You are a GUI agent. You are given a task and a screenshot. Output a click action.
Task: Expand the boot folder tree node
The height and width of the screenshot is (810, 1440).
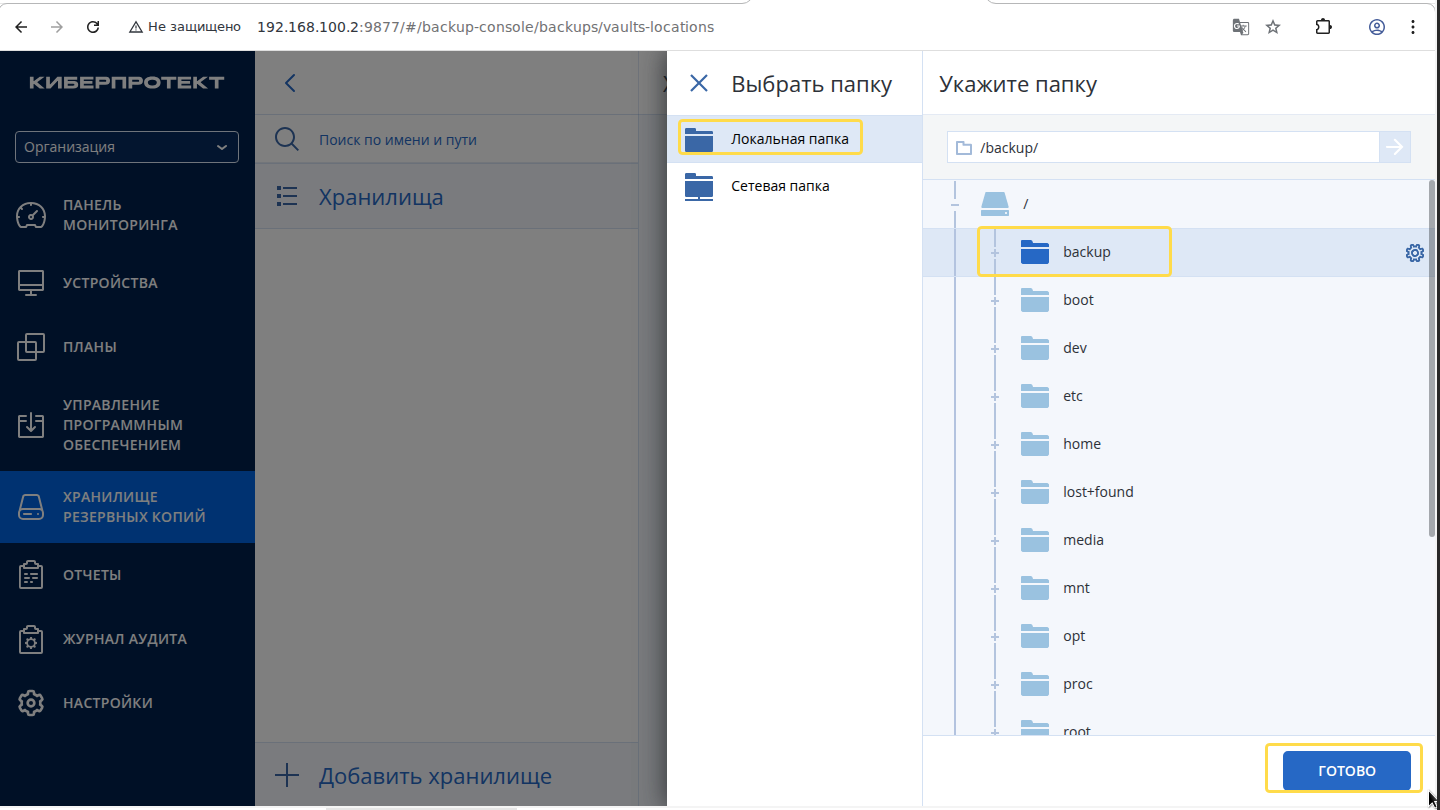995,300
